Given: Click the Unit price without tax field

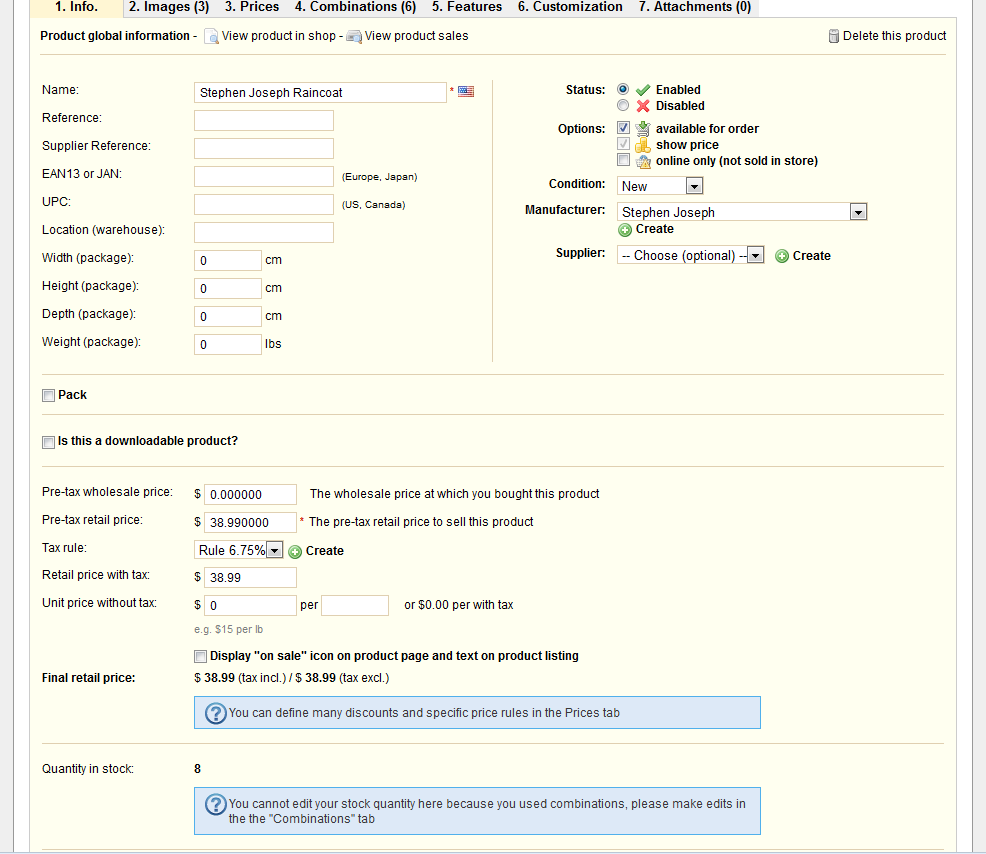Looking at the screenshot, I should 250,605.
